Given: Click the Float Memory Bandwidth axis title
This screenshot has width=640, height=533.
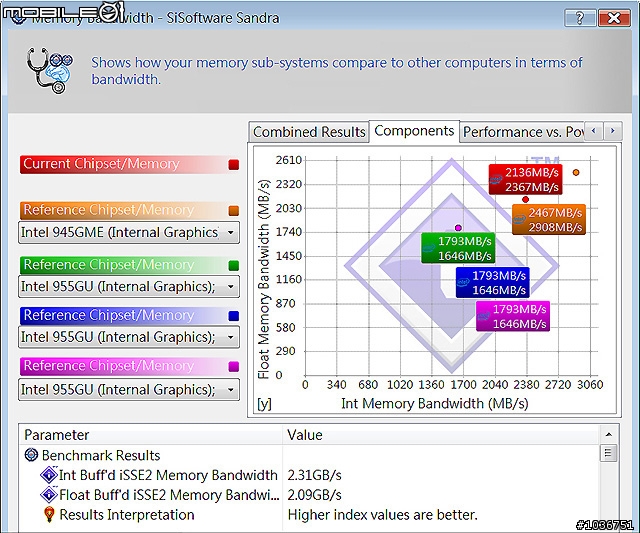Looking at the screenshot, I should point(264,279).
